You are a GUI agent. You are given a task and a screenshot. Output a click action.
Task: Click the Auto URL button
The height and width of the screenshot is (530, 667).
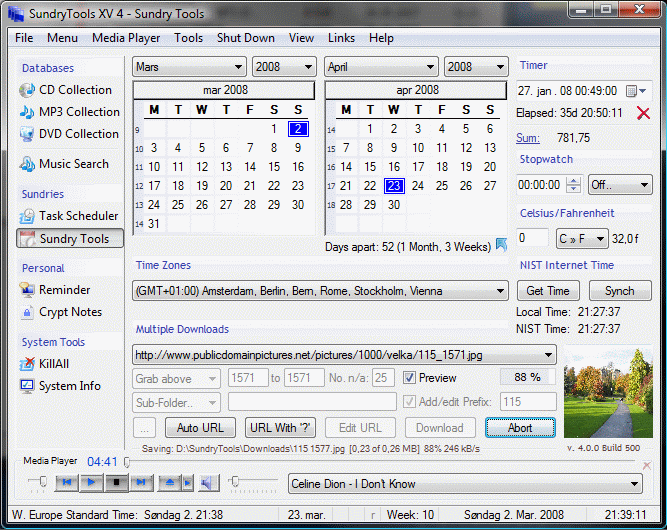point(200,427)
